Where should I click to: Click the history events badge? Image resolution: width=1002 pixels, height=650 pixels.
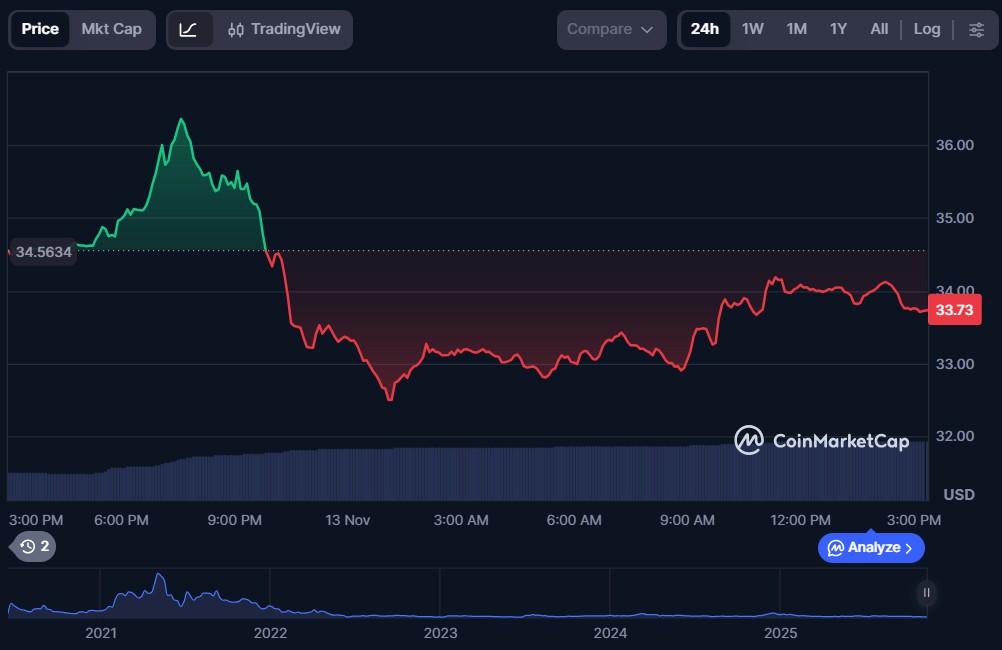click(x=35, y=546)
